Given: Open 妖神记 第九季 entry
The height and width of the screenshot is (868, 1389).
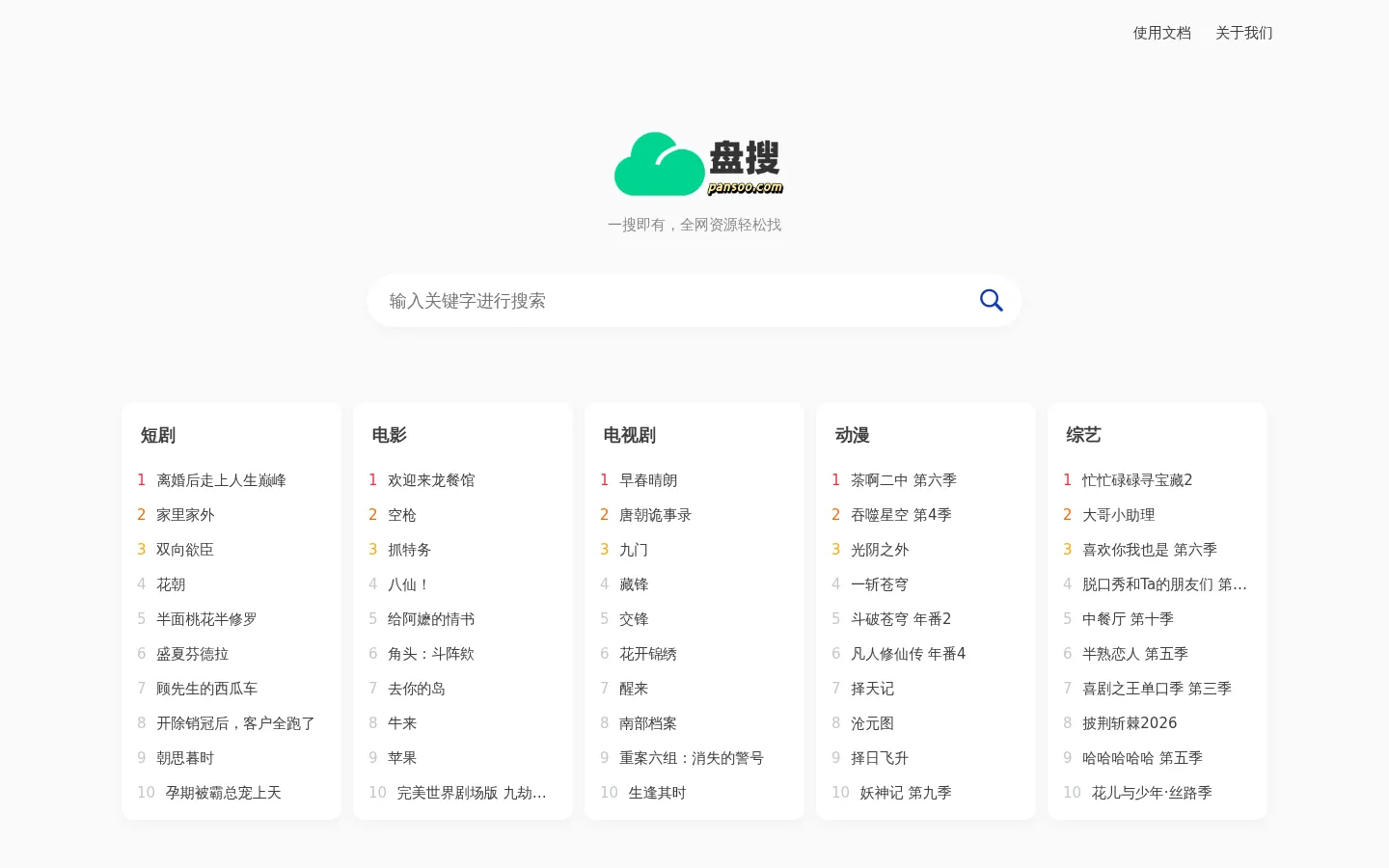Looking at the screenshot, I should point(906,793).
